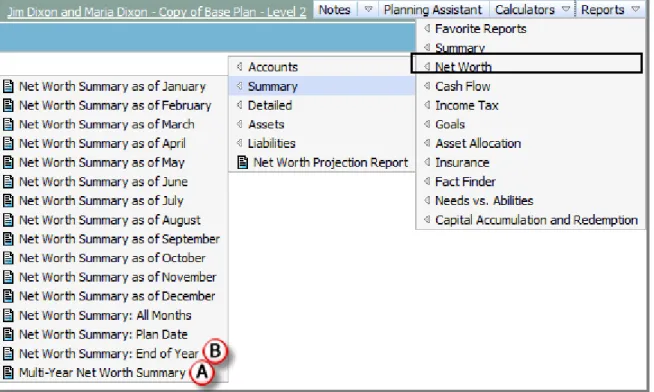This screenshot has width=654, height=392.
Task: Click document icon next to November summary
Action: (x=8, y=277)
